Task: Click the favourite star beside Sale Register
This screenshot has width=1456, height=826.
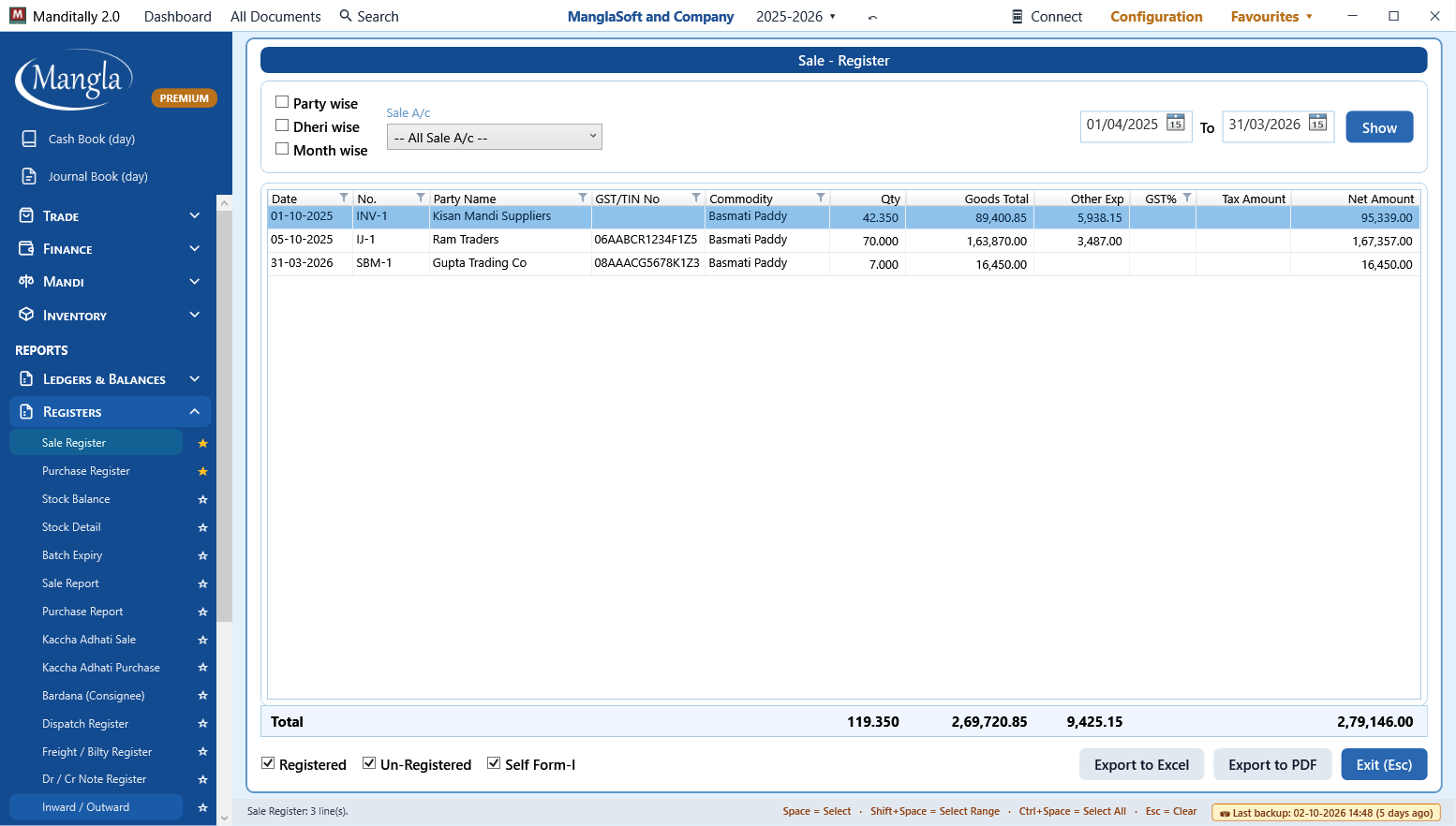Action: click(202, 443)
